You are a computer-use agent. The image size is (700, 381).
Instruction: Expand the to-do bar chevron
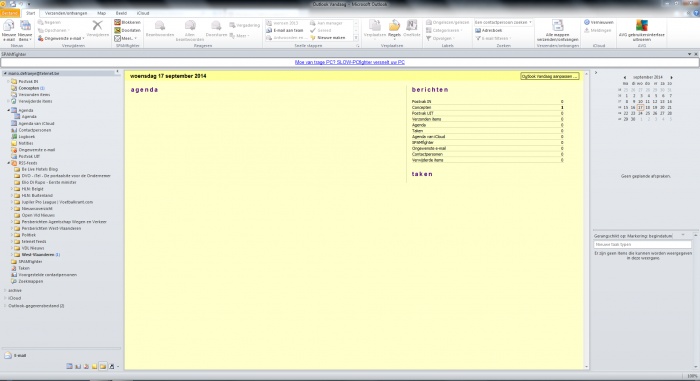click(x=596, y=72)
